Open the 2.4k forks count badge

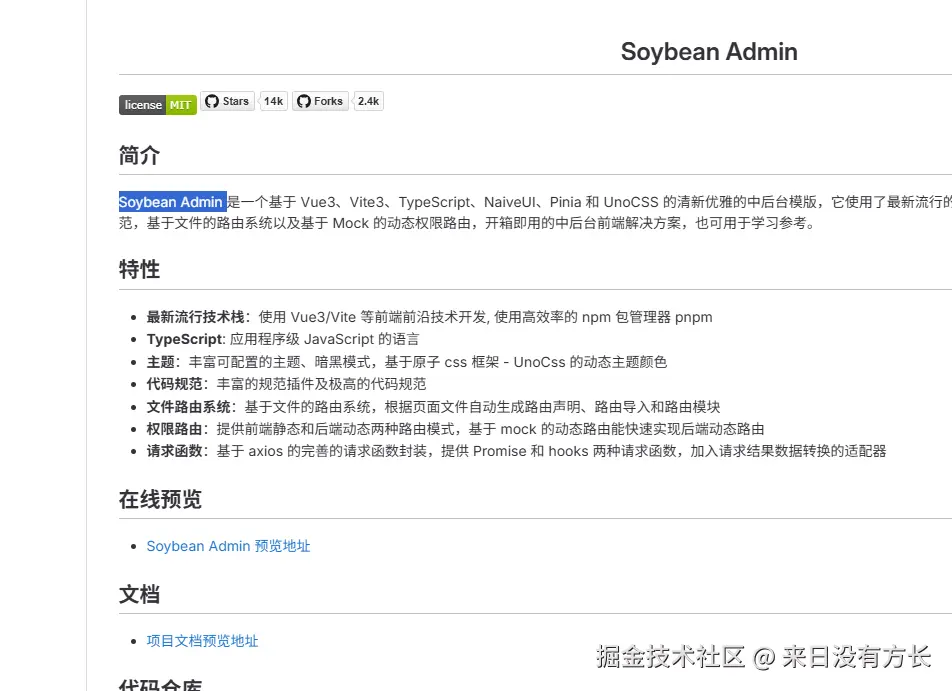coord(368,101)
